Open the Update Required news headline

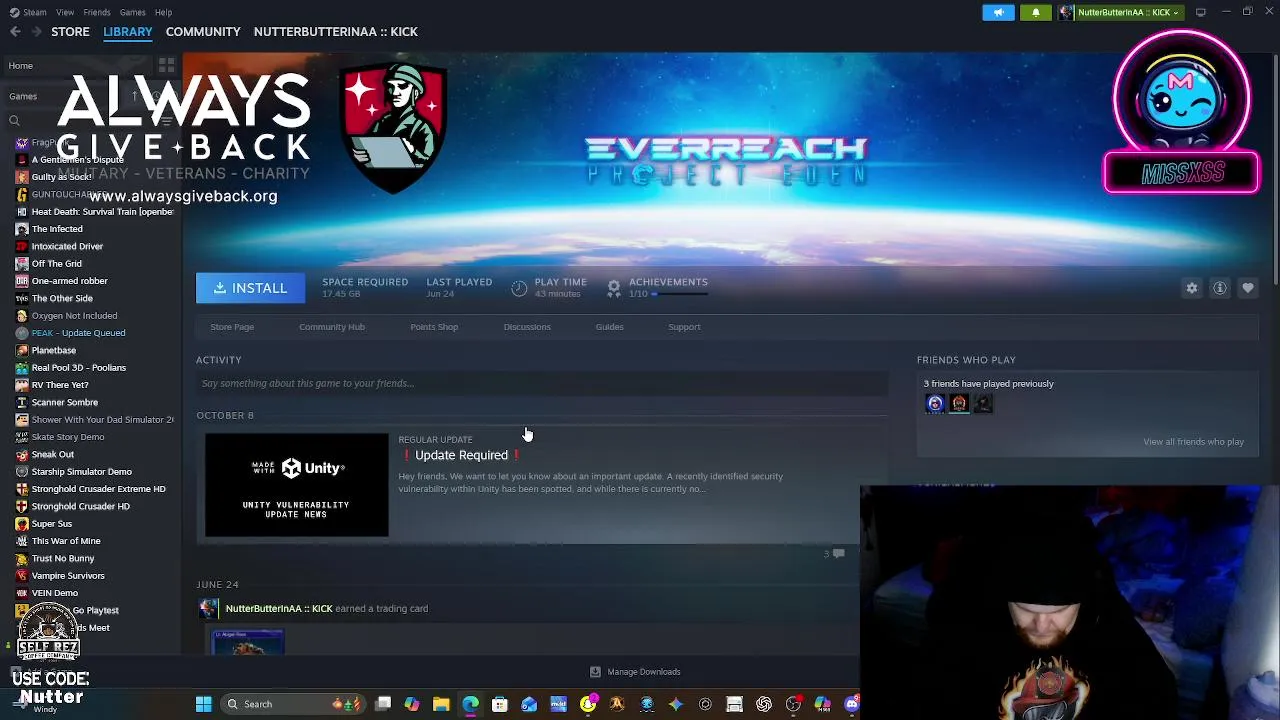(x=461, y=455)
